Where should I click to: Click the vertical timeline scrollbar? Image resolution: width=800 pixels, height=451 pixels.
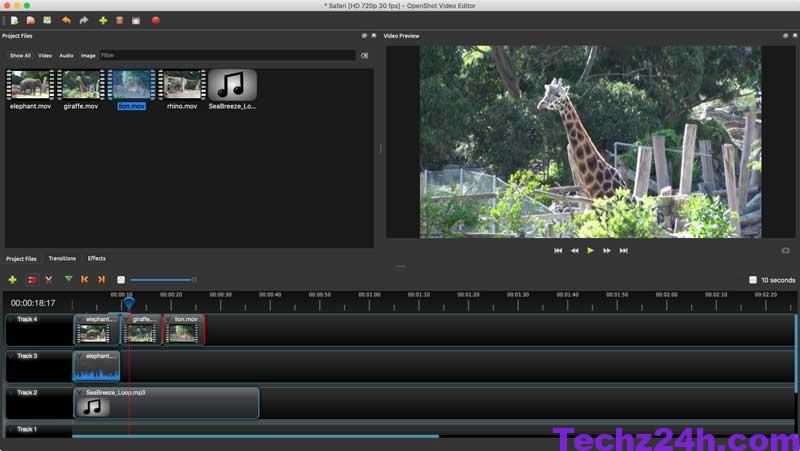796,354
